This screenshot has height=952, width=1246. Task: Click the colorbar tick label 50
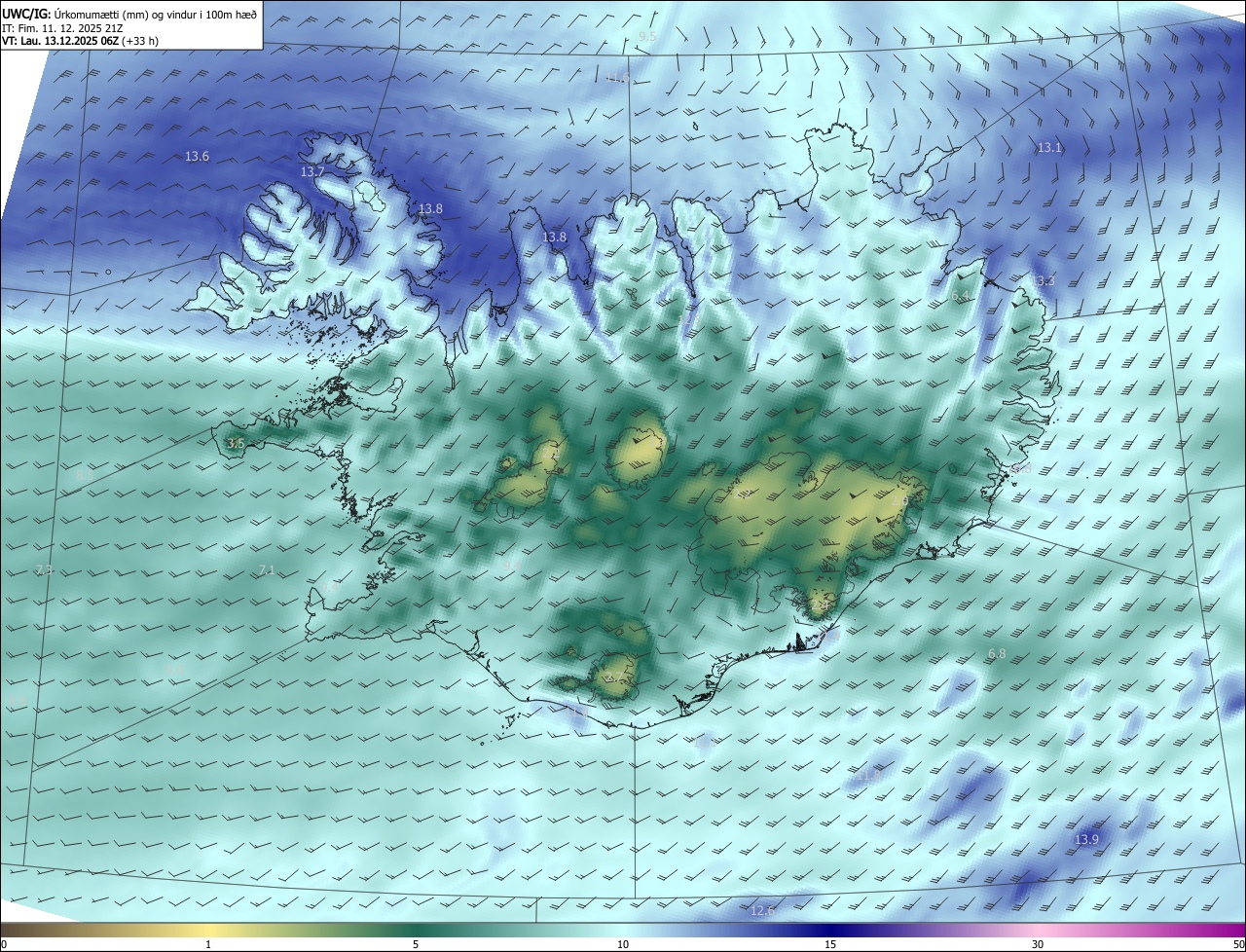pyautogui.click(x=1238, y=944)
